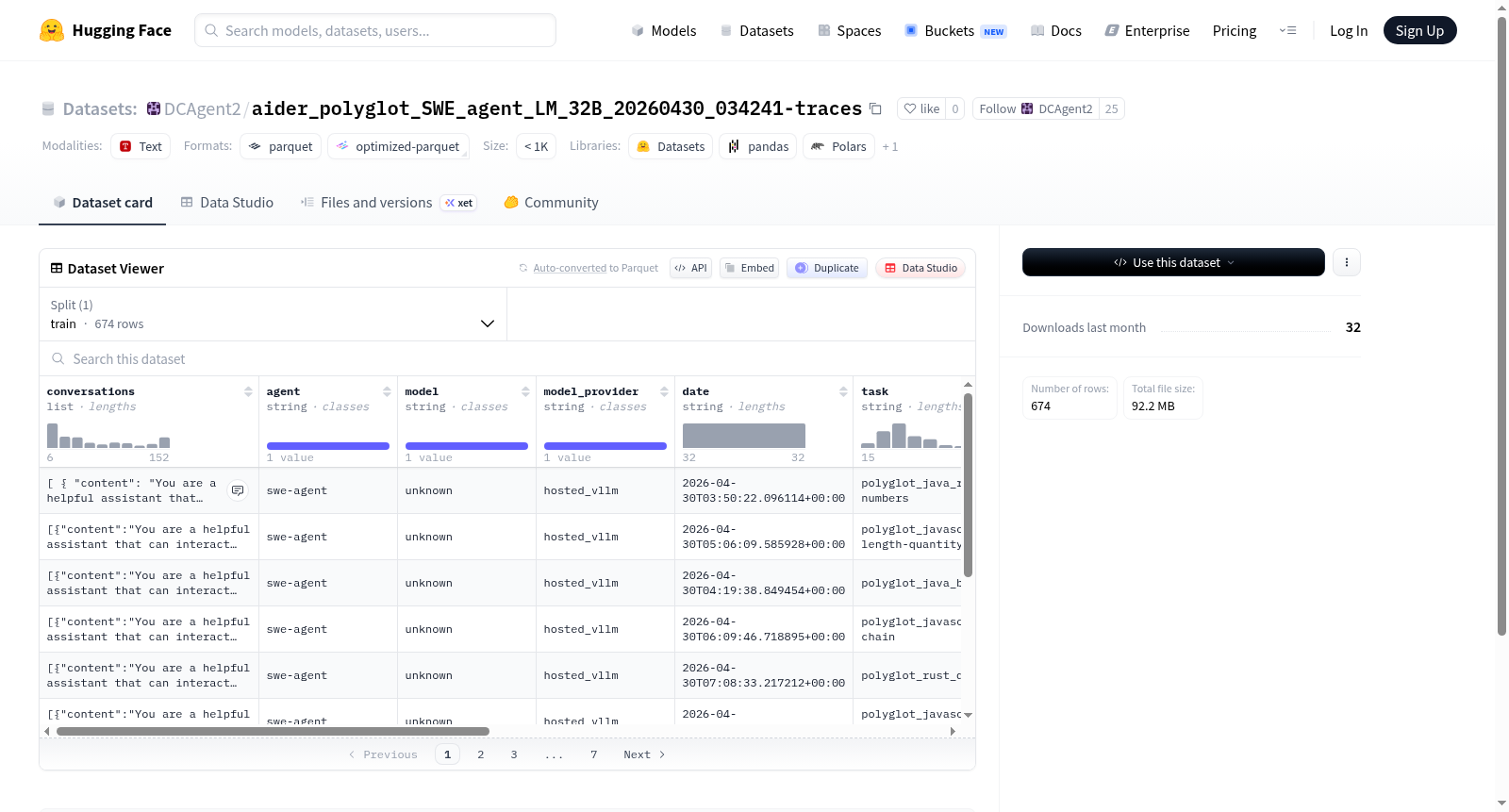Open the Datasets menu item
Screen dimensions: 1509x812
click(756, 30)
